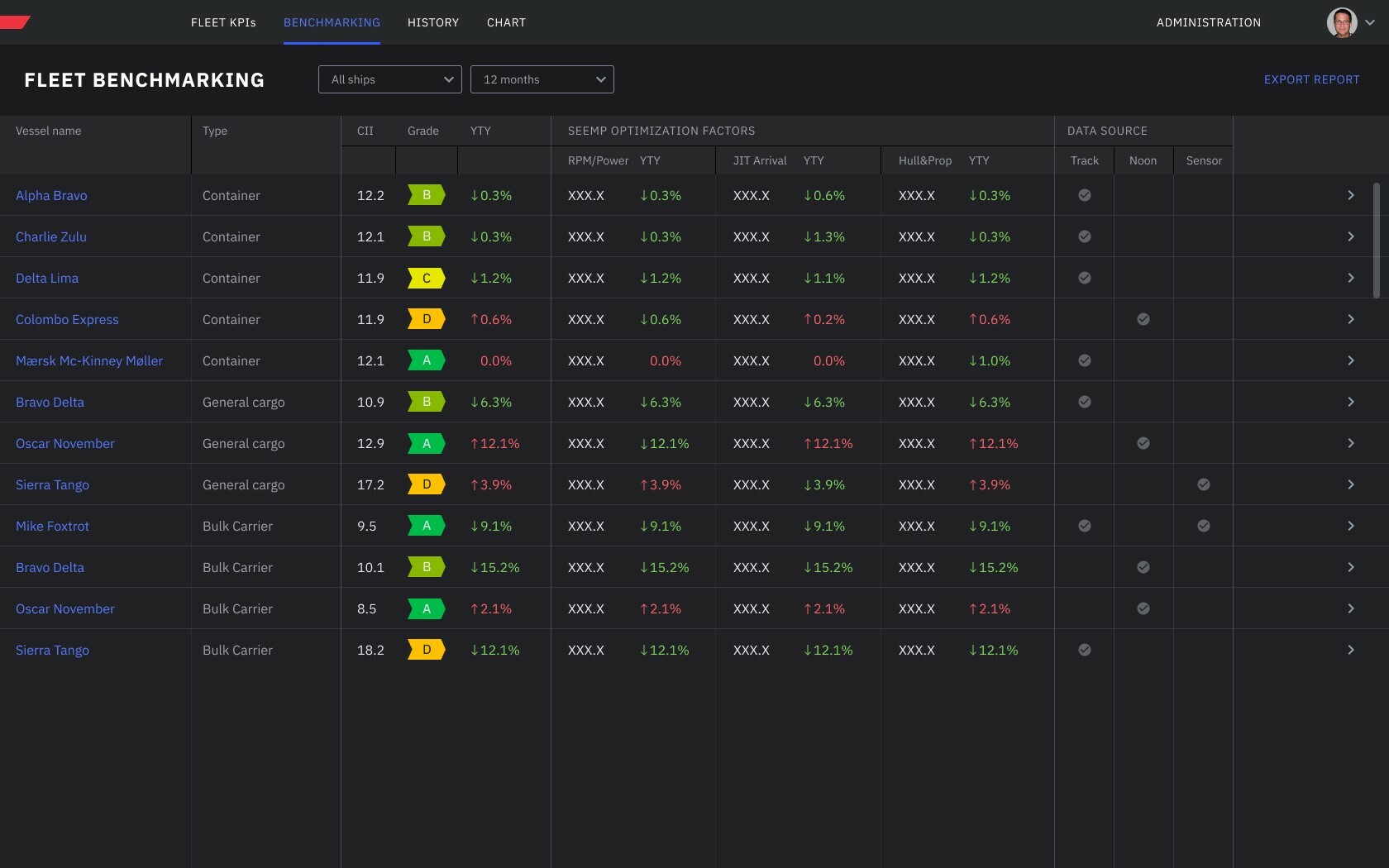The height and width of the screenshot is (868, 1389).
Task: Switch to the Fleet KPIs tab
Action: coord(223,22)
